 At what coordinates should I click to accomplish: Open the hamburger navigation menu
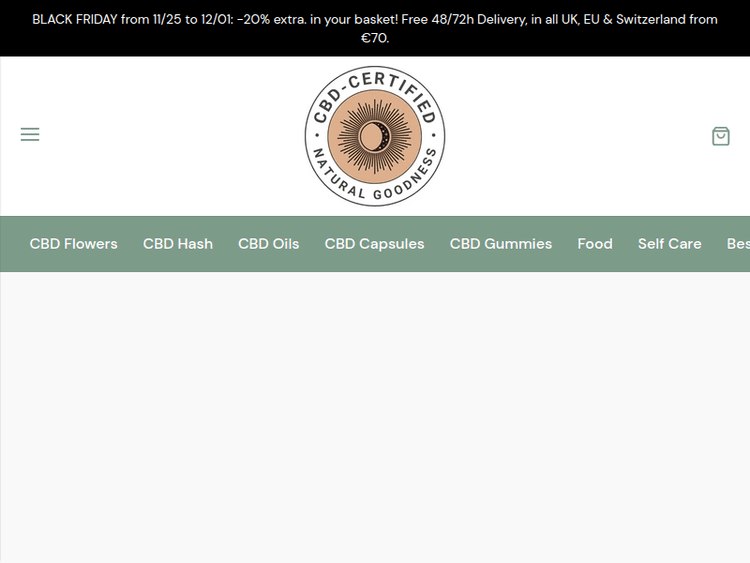click(x=30, y=134)
